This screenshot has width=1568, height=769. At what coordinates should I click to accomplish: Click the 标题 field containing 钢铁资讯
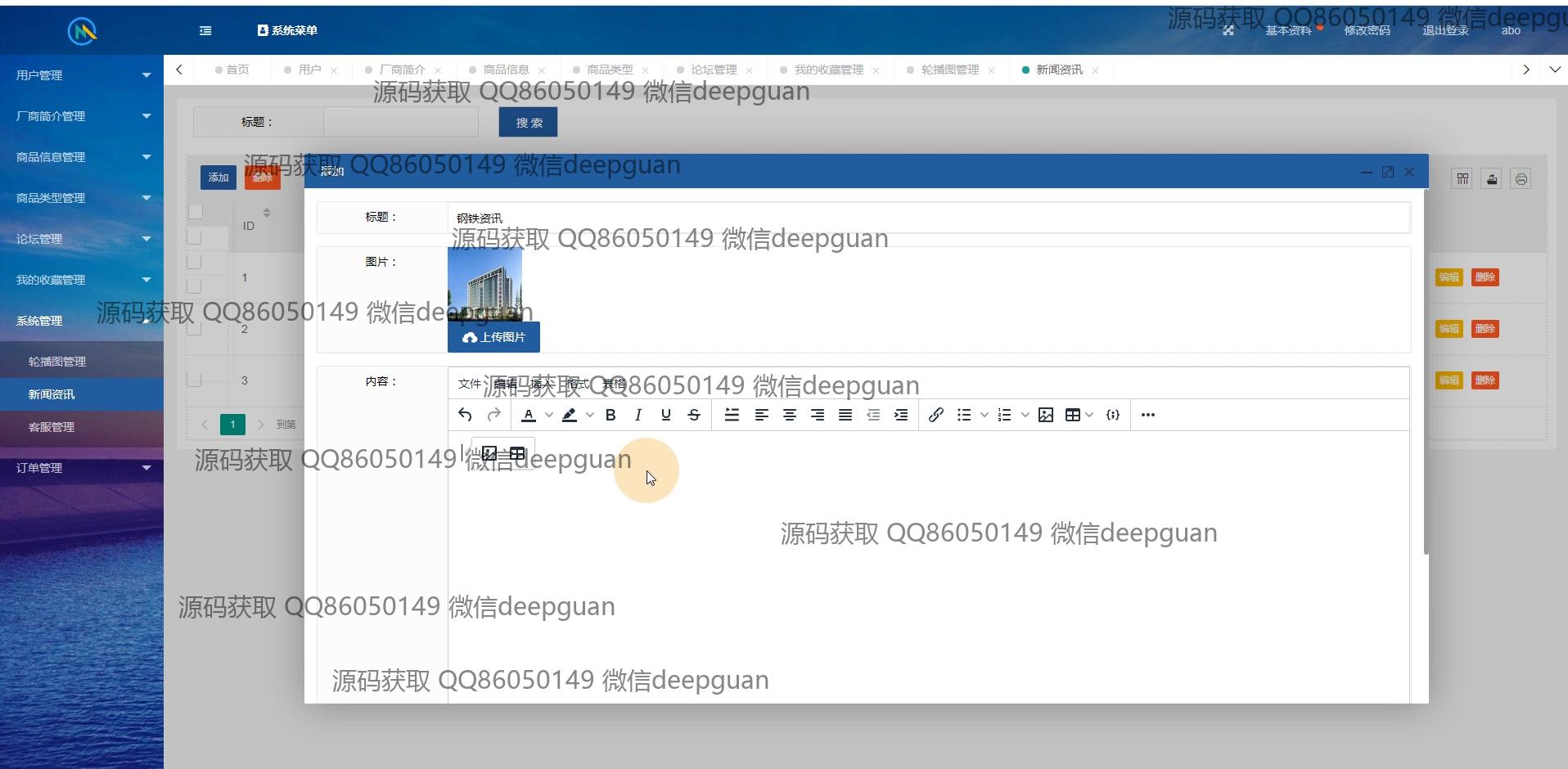(928, 218)
